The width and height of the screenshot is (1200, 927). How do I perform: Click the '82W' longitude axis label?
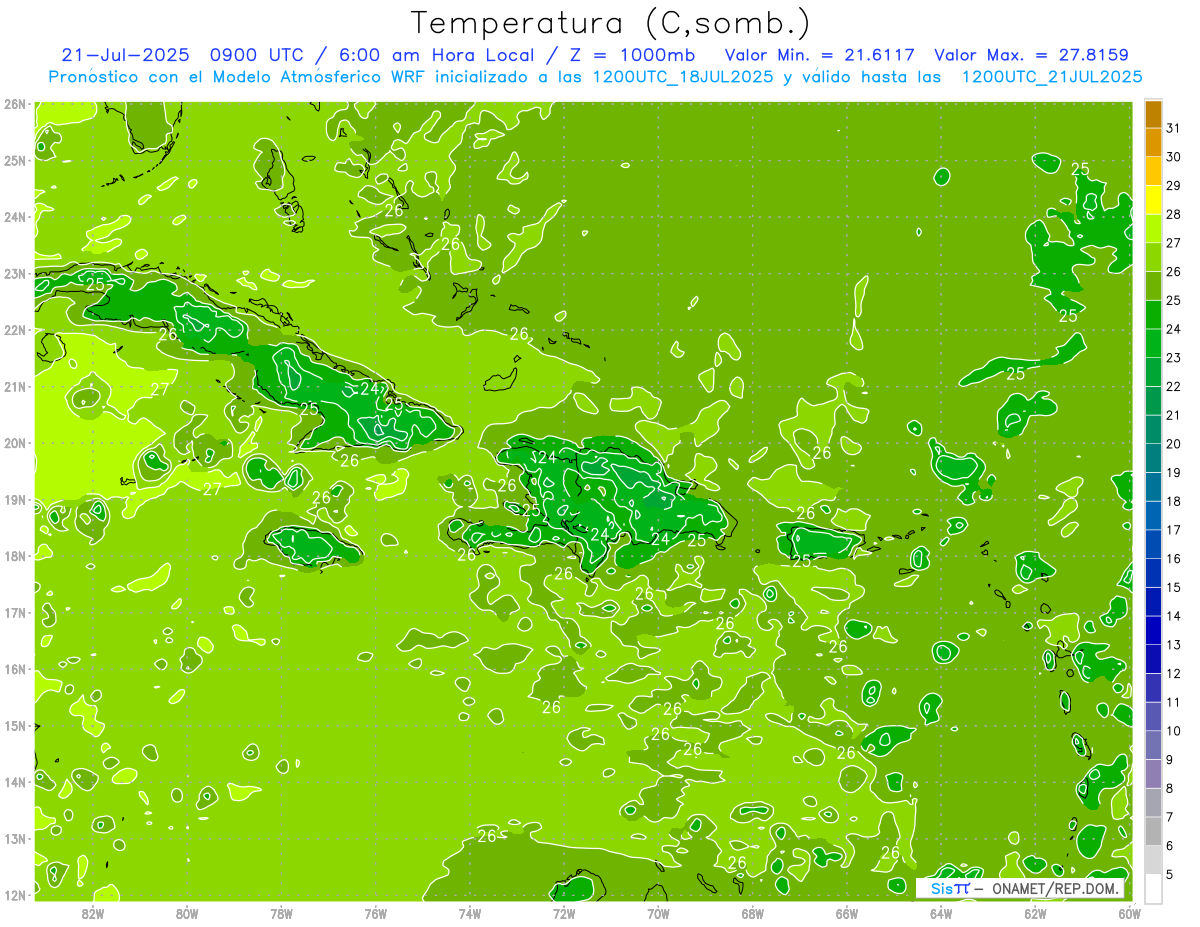click(x=93, y=913)
